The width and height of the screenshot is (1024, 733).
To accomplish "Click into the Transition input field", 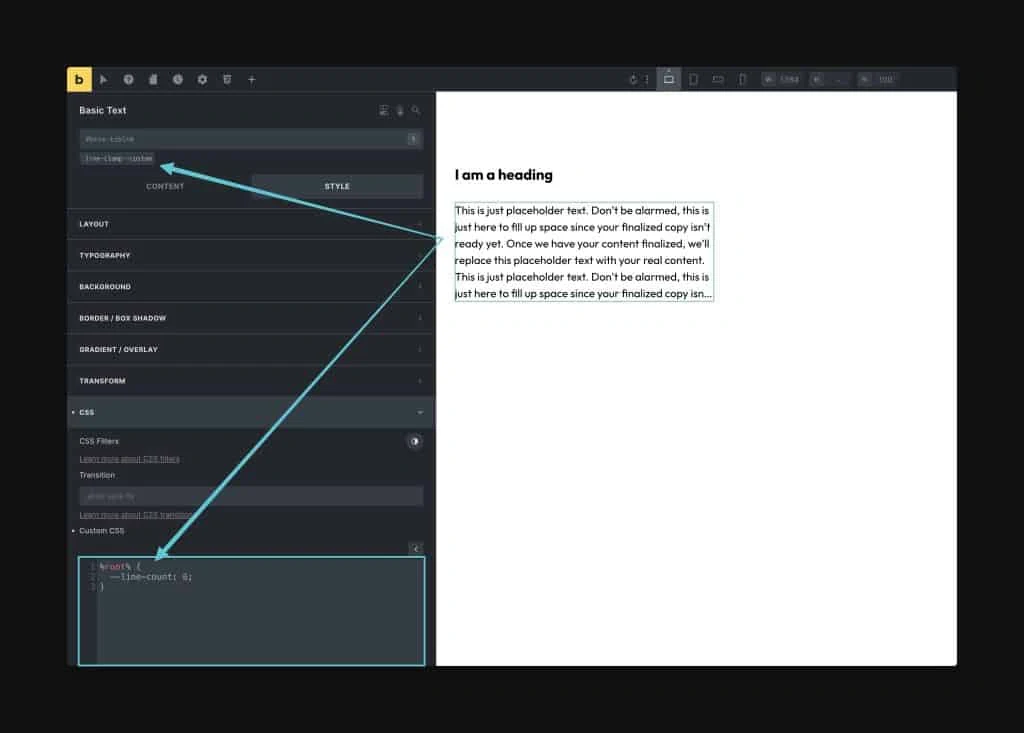I will [x=250, y=496].
